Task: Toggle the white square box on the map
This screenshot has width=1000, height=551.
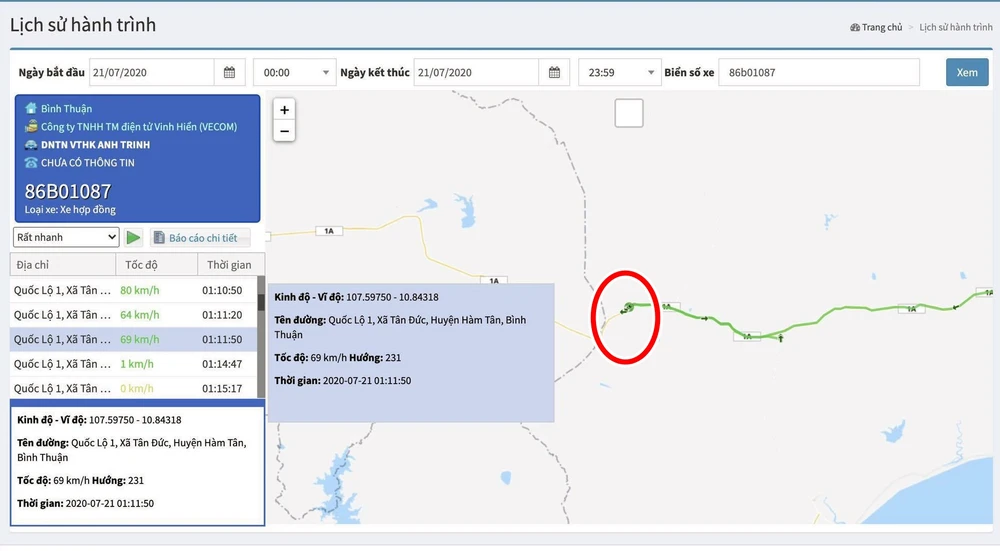Action: coord(628,114)
